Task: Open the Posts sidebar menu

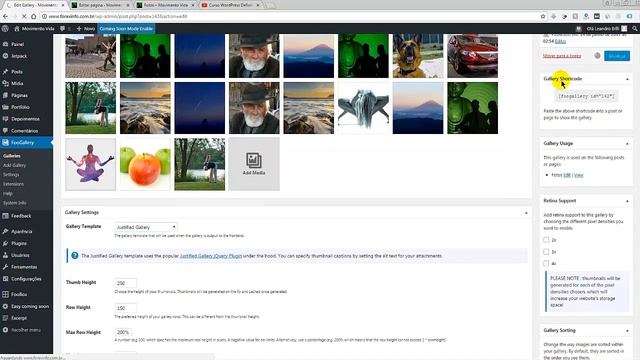Action: pos(17,71)
